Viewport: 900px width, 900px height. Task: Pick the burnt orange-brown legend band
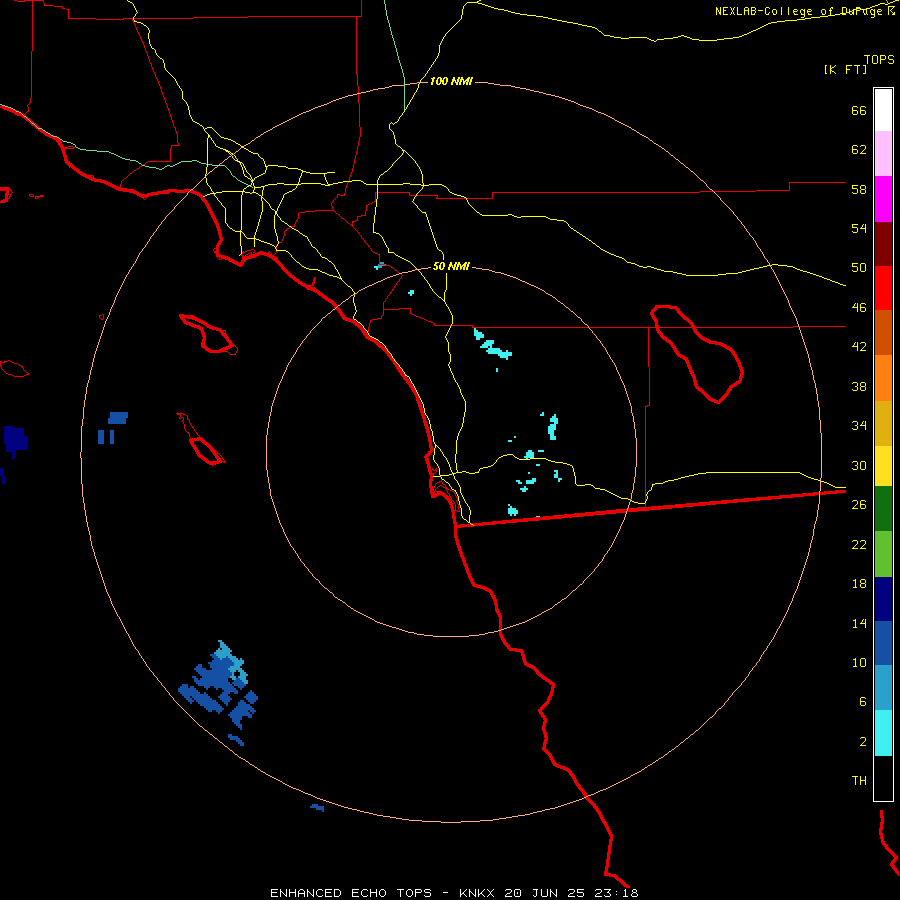tap(883, 333)
